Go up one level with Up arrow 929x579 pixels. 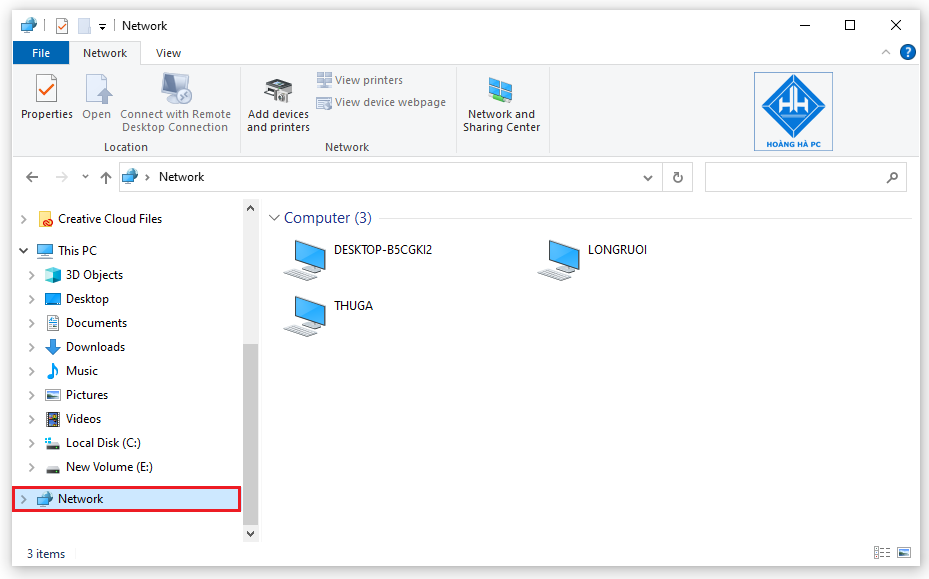(x=106, y=177)
